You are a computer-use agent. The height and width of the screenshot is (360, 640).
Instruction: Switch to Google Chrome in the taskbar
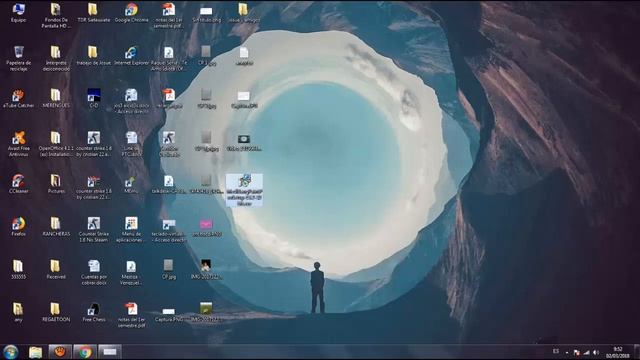pos(85,352)
